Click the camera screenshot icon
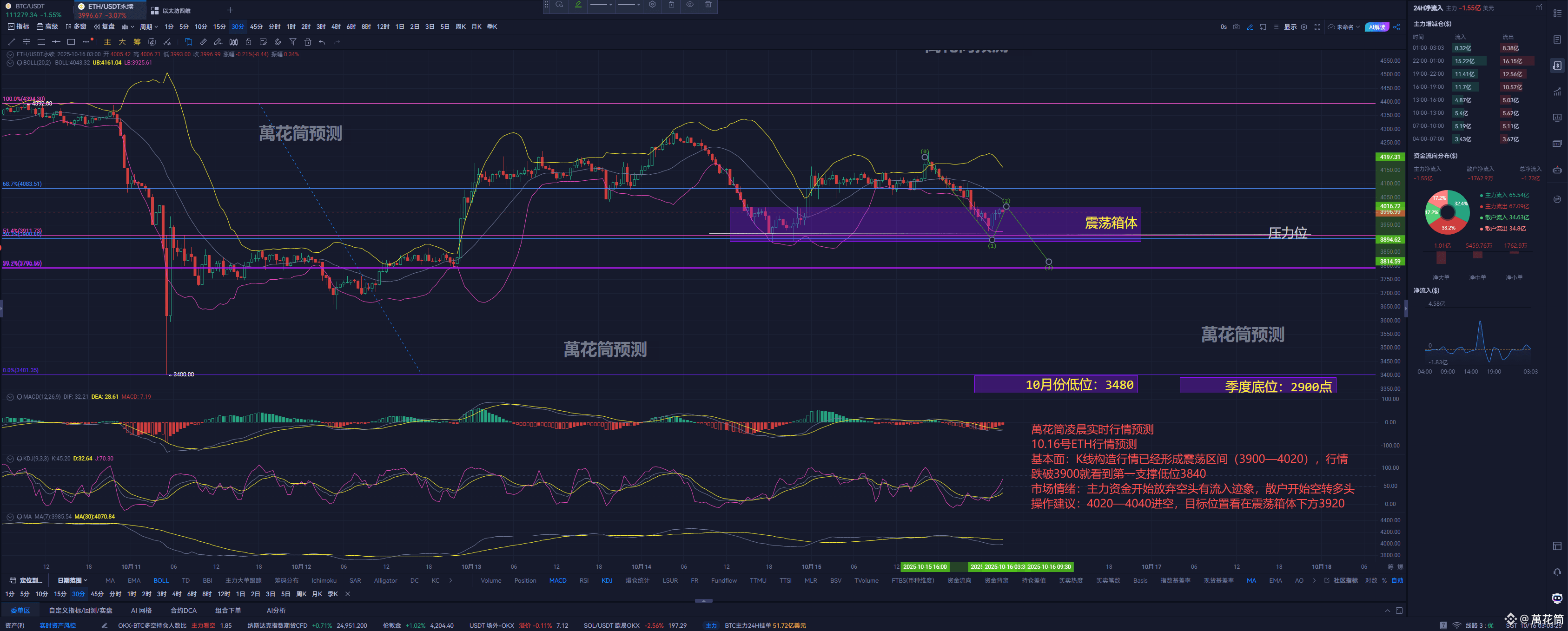The height and width of the screenshot is (631, 1568). tap(1236, 27)
